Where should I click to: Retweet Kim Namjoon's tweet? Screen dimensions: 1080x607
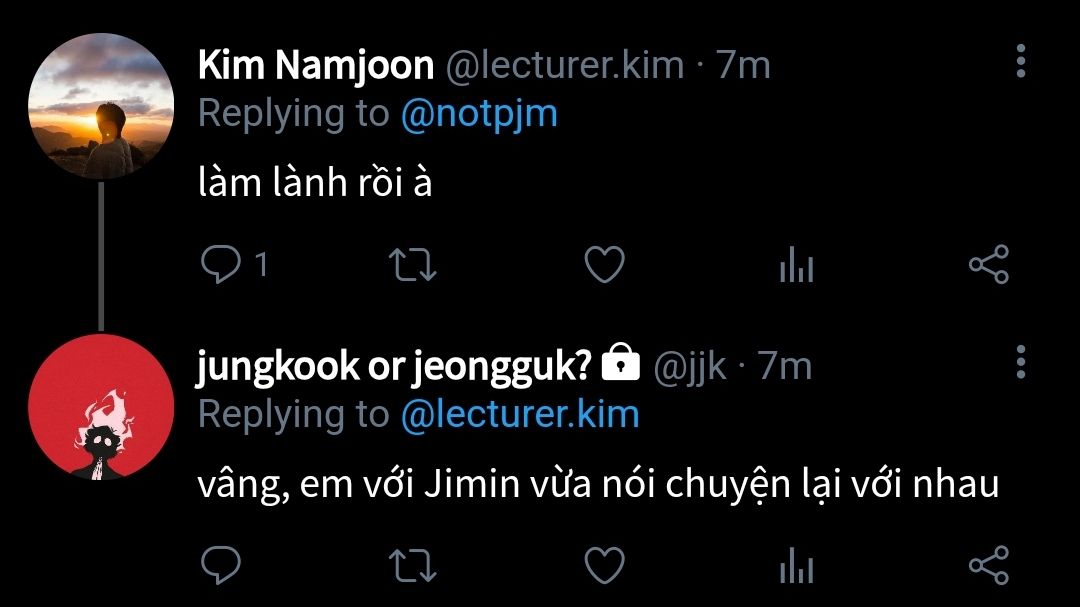(x=411, y=265)
